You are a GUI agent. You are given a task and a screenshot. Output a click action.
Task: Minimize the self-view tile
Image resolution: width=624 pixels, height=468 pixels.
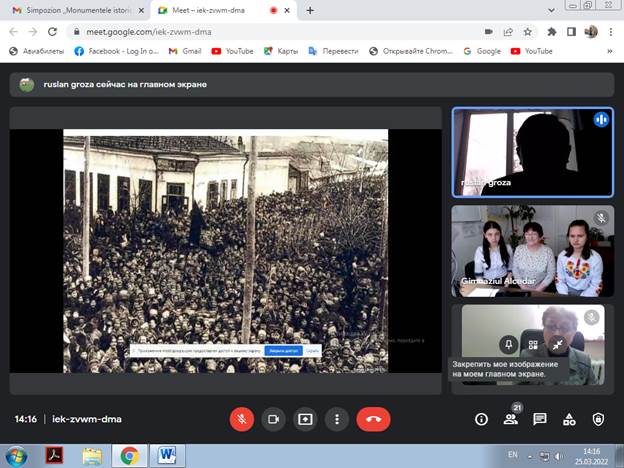click(557, 344)
